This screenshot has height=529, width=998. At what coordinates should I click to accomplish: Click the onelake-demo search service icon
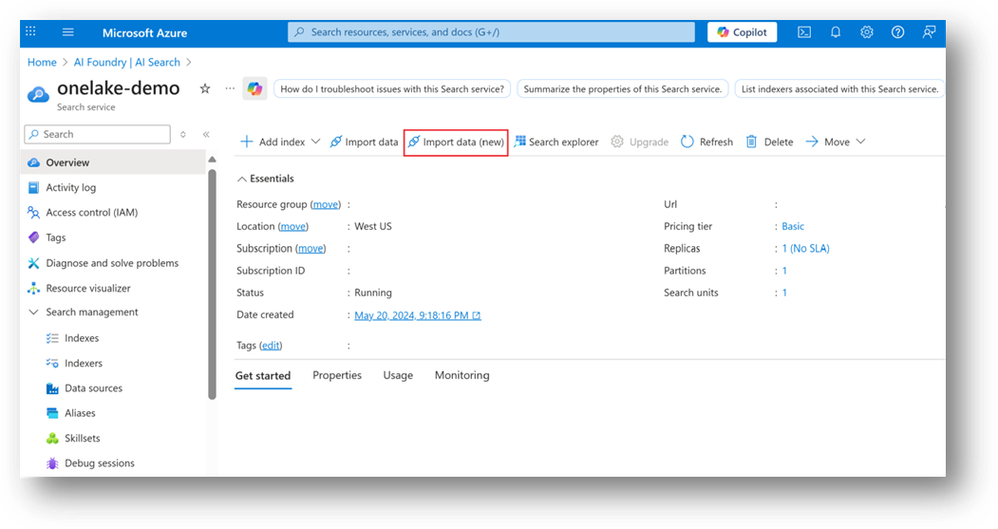pos(38,95)
